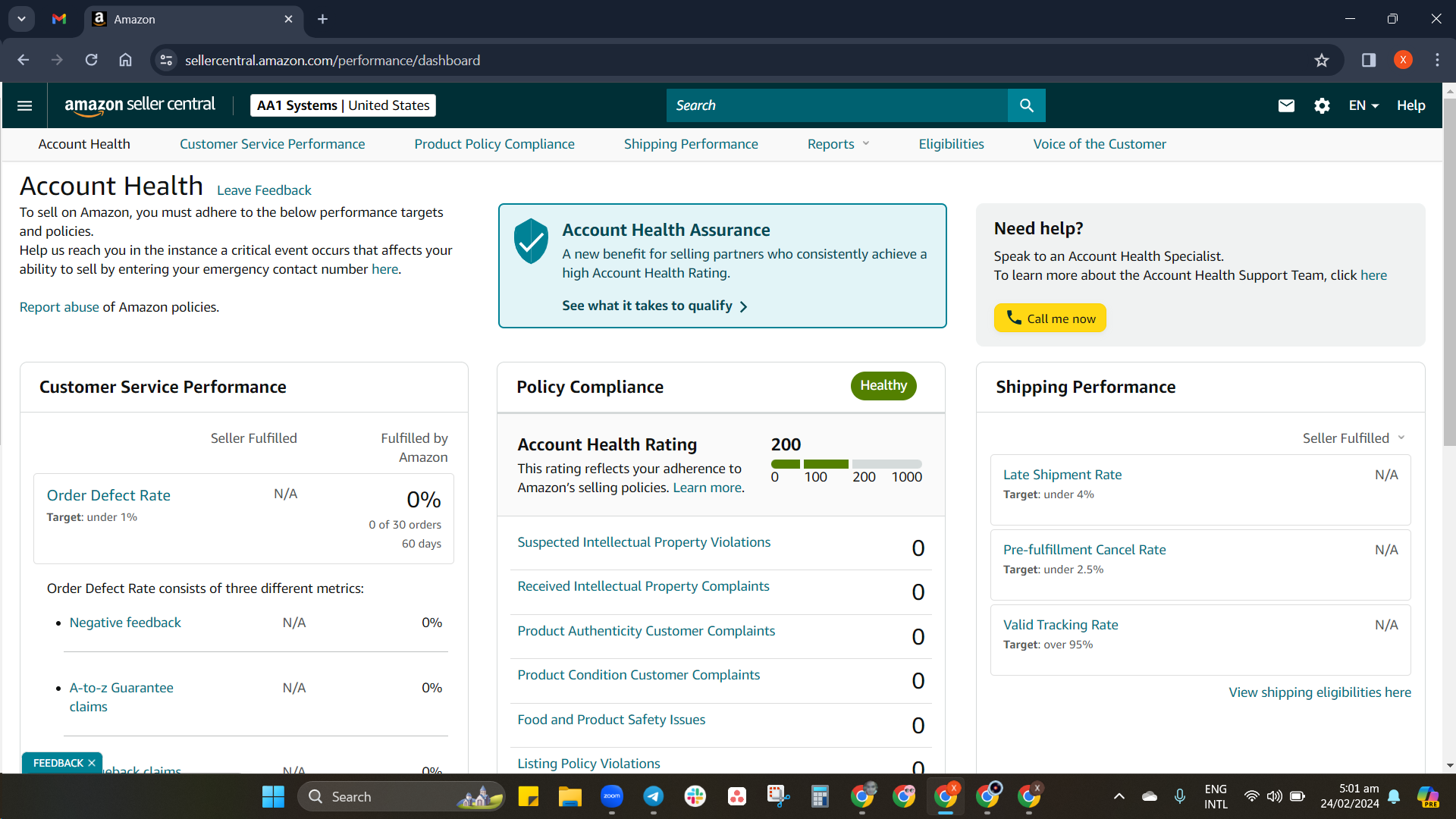
Task: Click the Account Health Rating bar
Action: [846, 463]
